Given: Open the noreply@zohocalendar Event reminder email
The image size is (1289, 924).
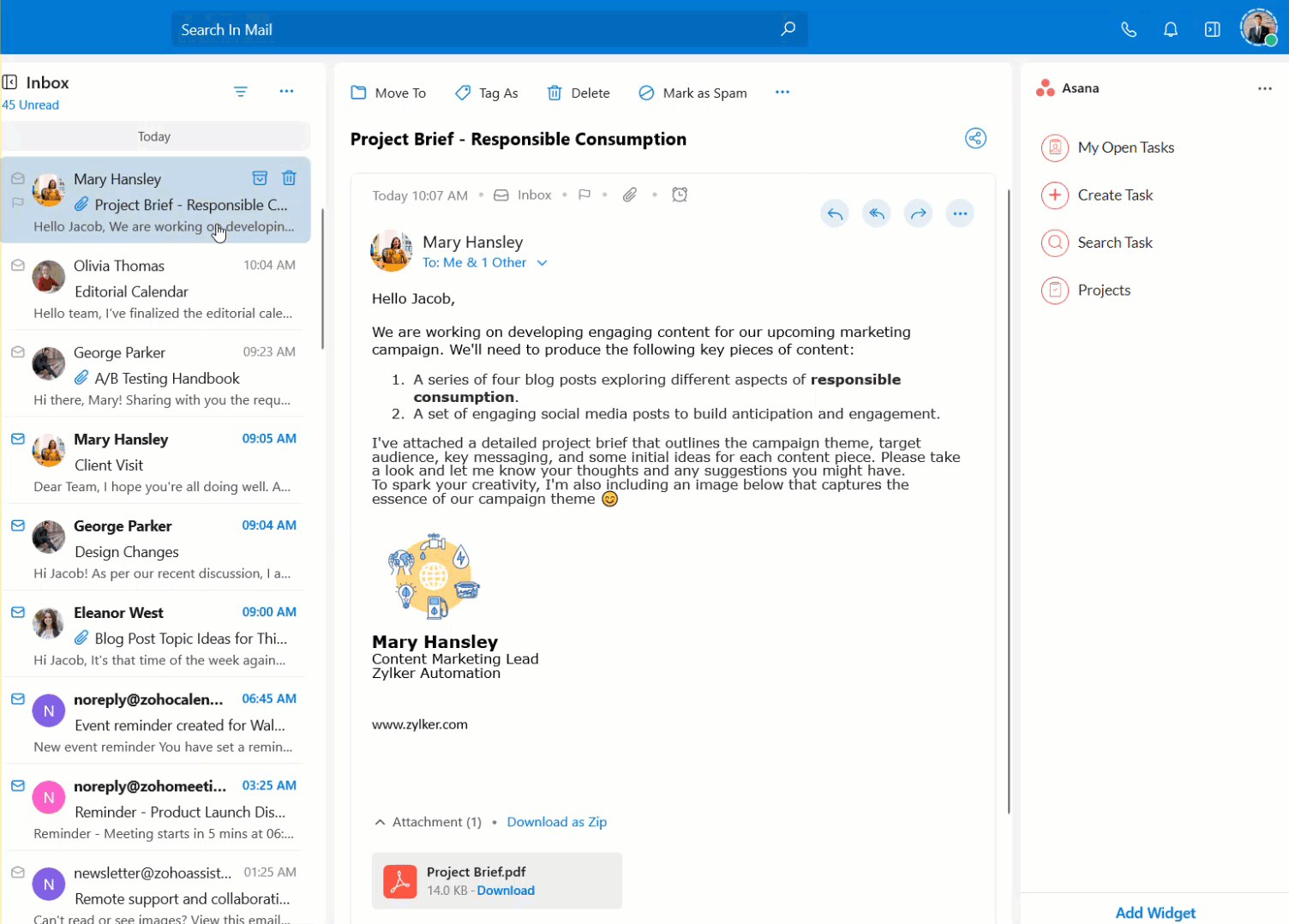Looking at the screenshot, I should click(154, 720).
